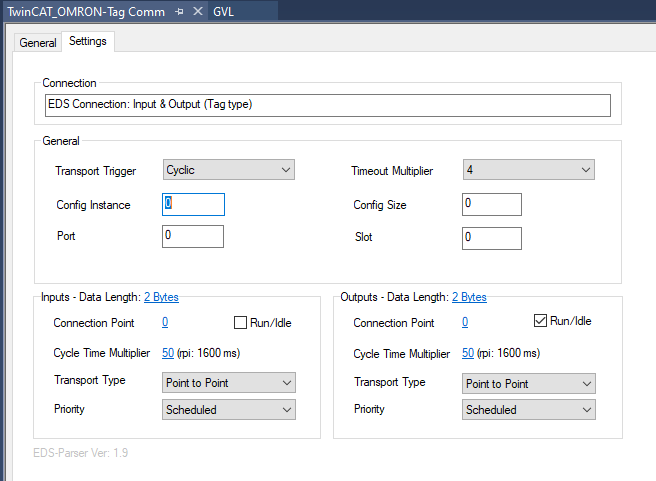
Task: Open Outputs Transport Type dropdown
Action: click(x=529, y=384)
